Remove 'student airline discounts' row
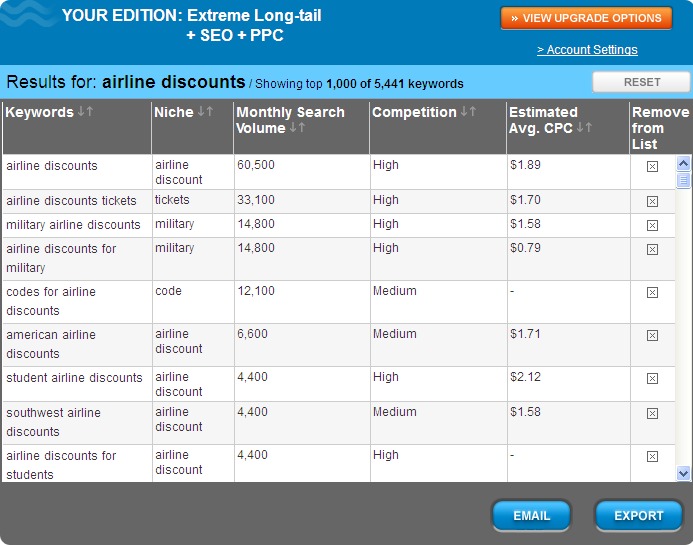The height and width of the screenshot is (545, 693). point(652,379)
